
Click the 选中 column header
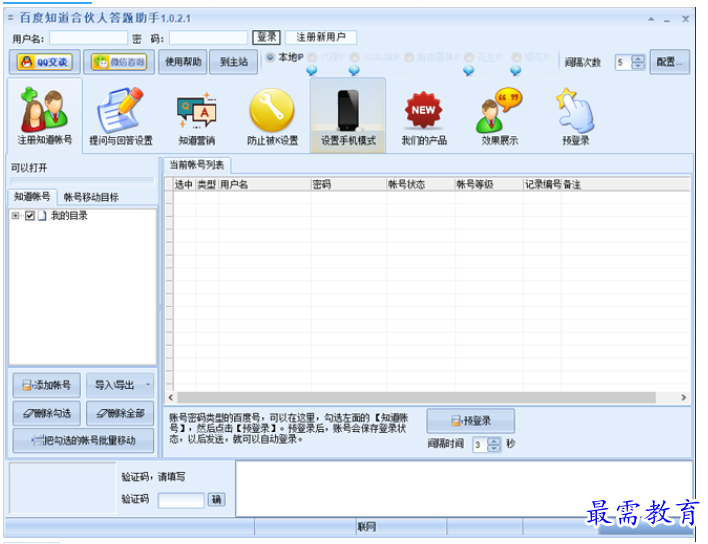tap(184, 185)
